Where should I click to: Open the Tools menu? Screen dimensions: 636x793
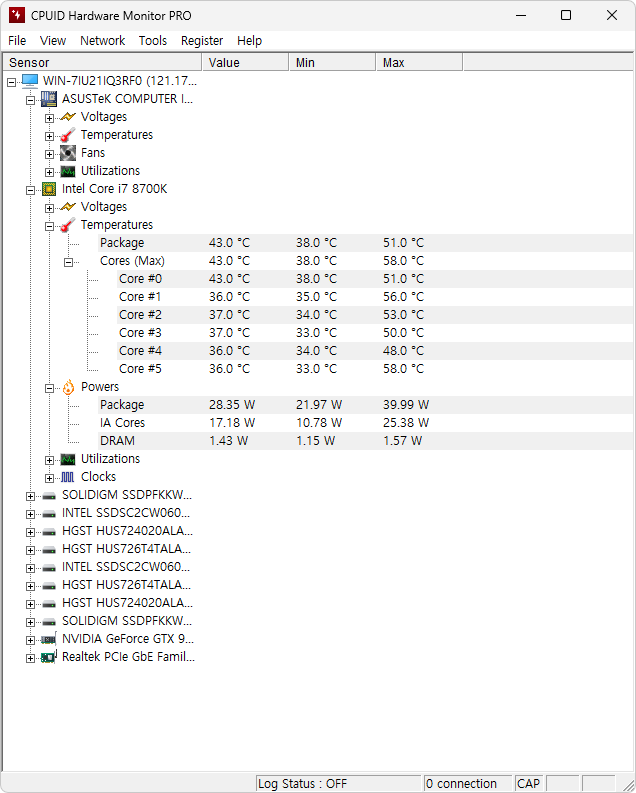pos(153,40)
